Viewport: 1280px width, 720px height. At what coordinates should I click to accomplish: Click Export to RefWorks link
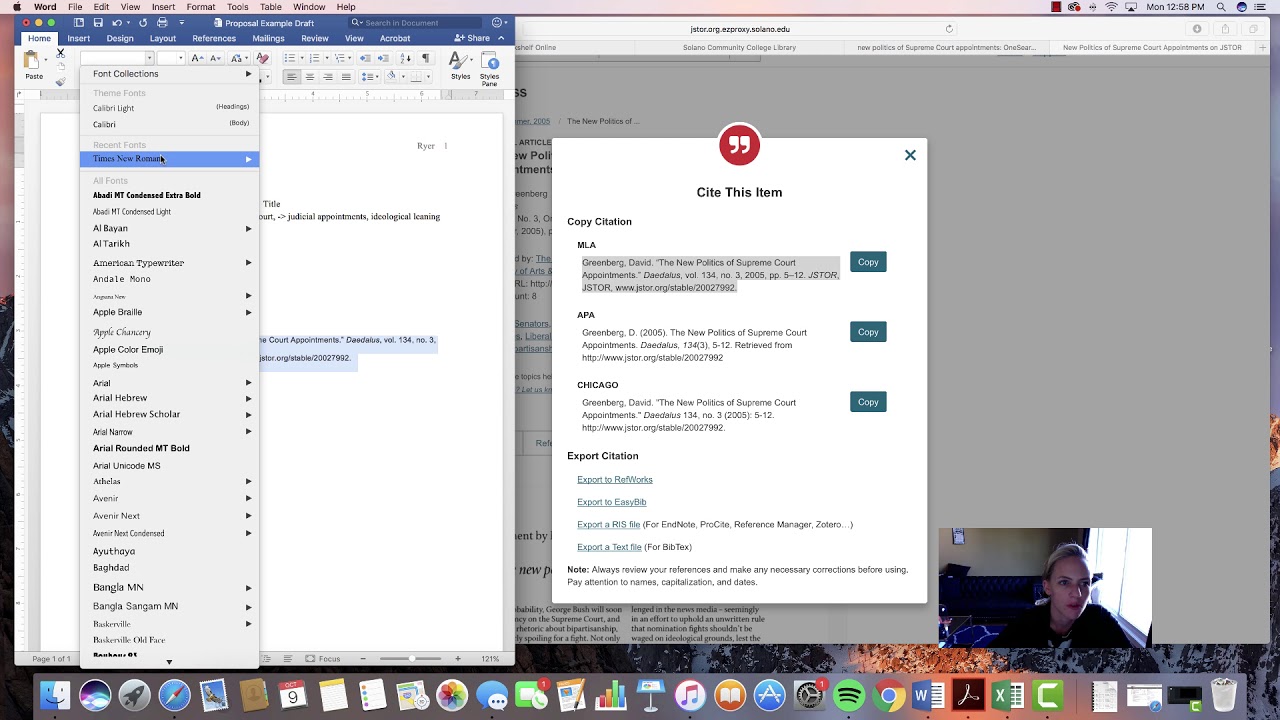(615, 480)
